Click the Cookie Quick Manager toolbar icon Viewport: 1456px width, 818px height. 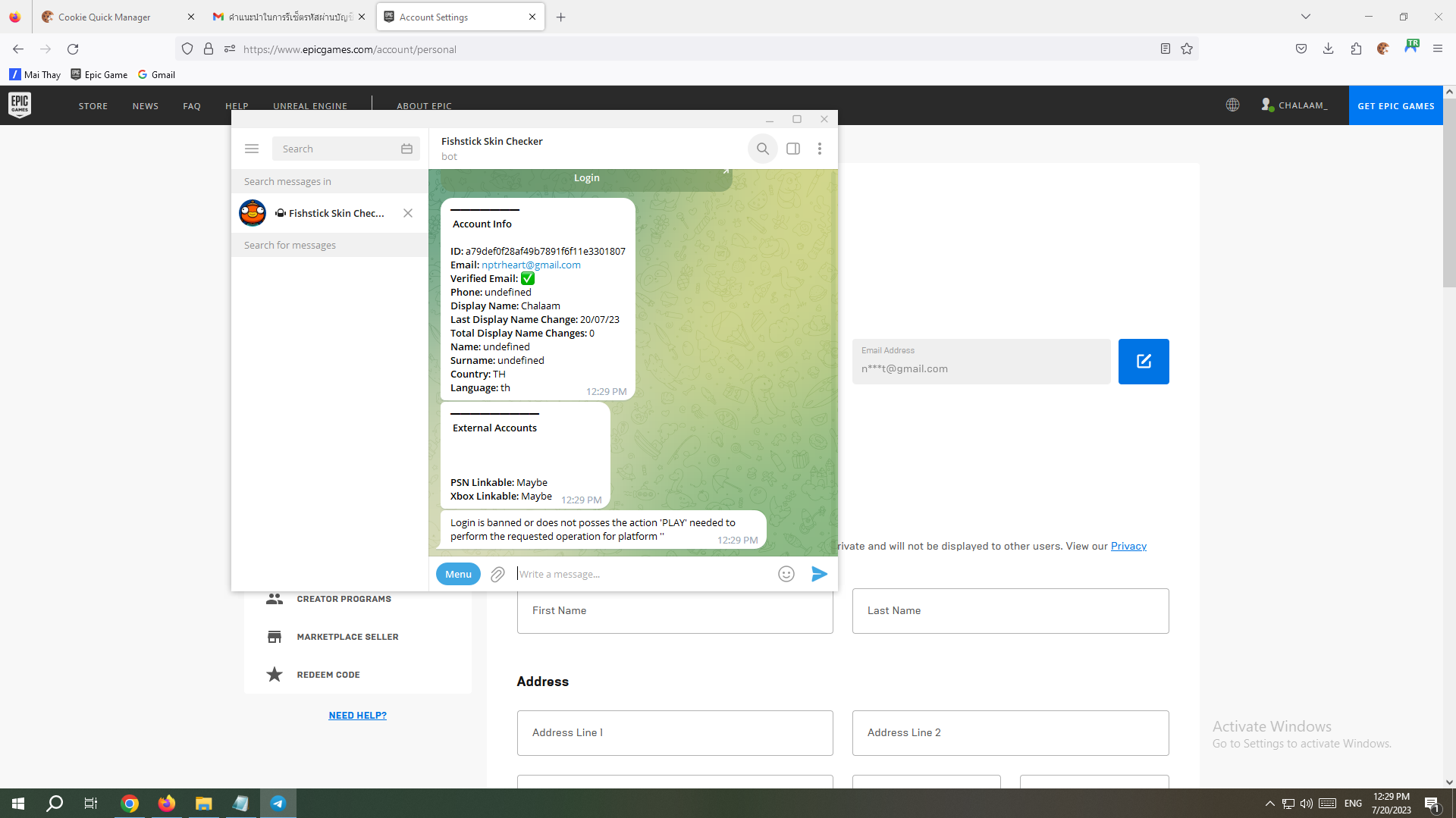click(x=1383, y=49)
